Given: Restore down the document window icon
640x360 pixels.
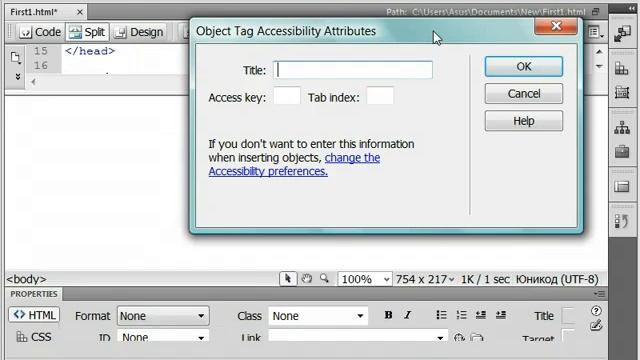Looking at the screenshot, I should pos(596,12).
